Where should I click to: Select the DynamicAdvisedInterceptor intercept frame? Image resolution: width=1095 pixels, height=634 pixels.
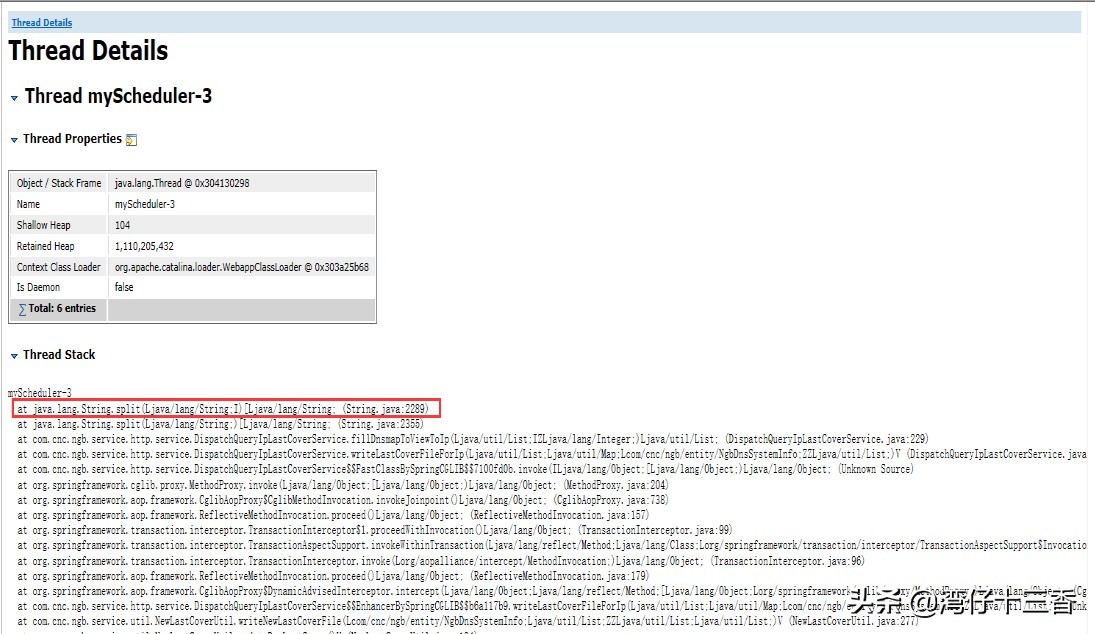pyautogui.click(x=552, y=591)
